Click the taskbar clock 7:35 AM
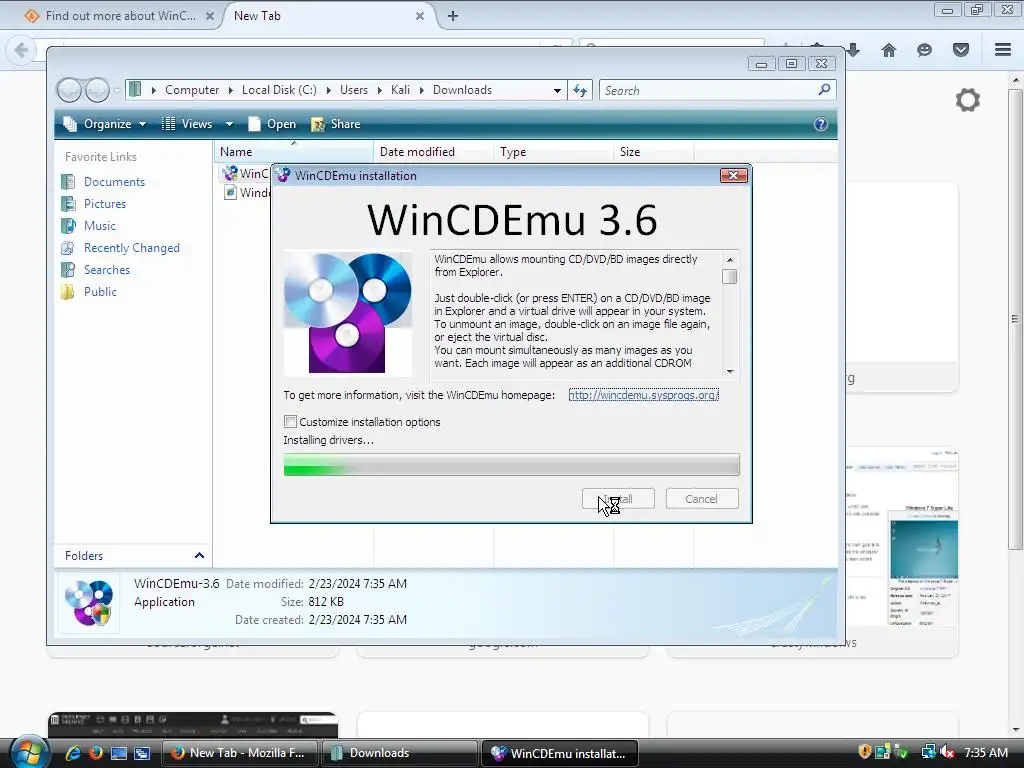This screenshot has width=1024, height=768. click(985, 752)
